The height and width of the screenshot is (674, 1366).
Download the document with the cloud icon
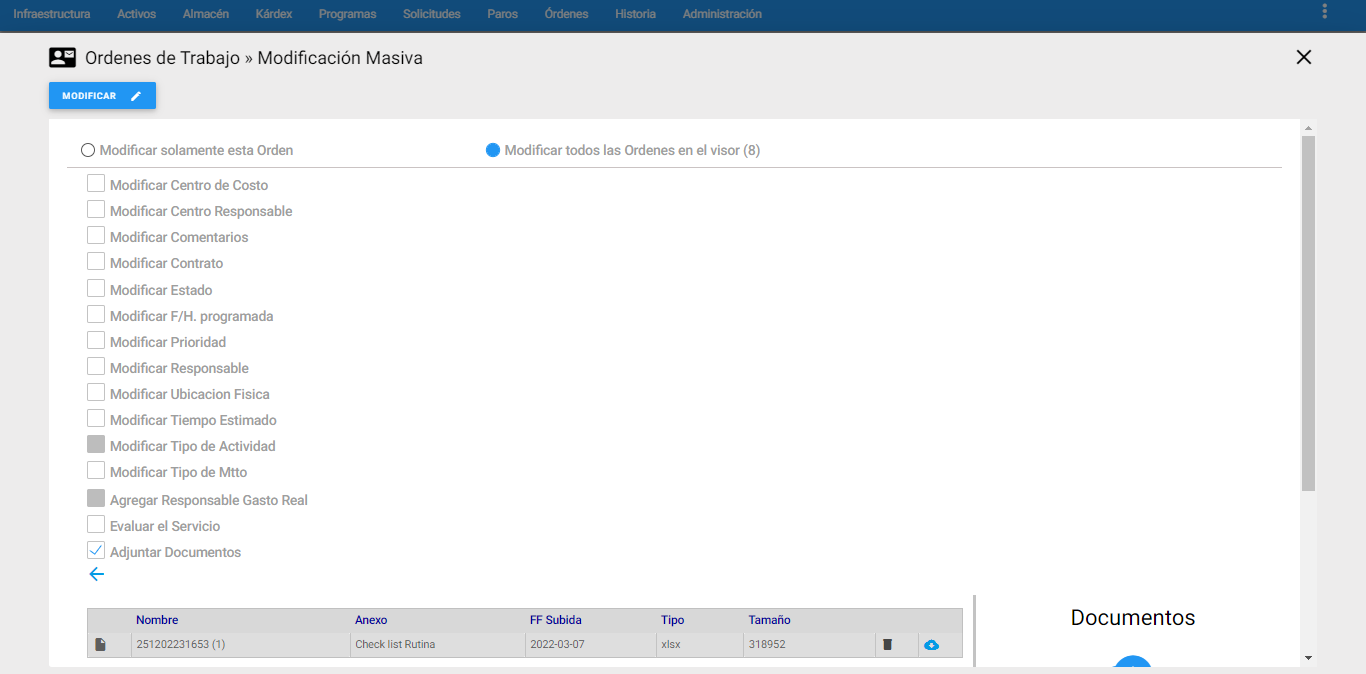931,645
